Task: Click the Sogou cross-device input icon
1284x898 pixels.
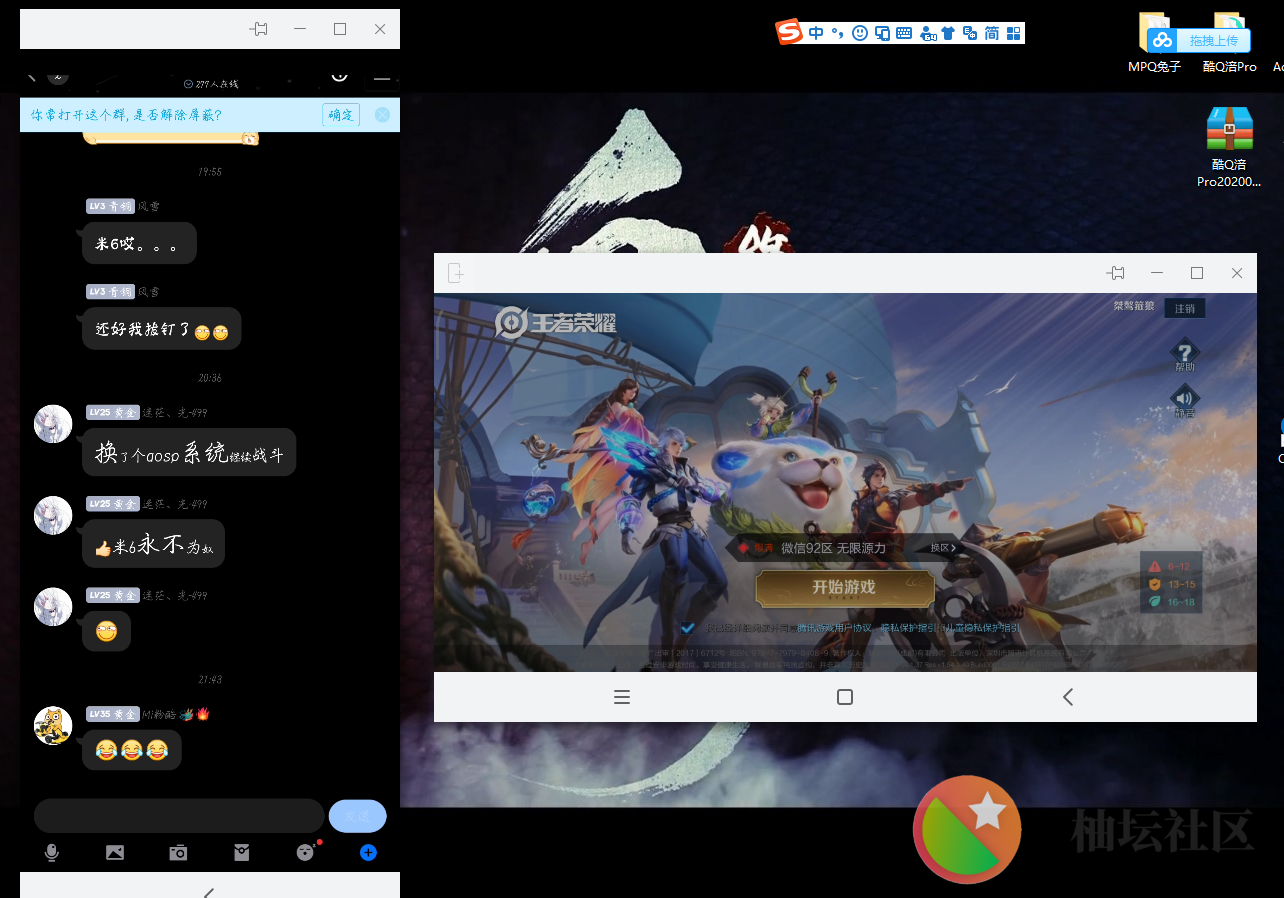Action: 882,33
